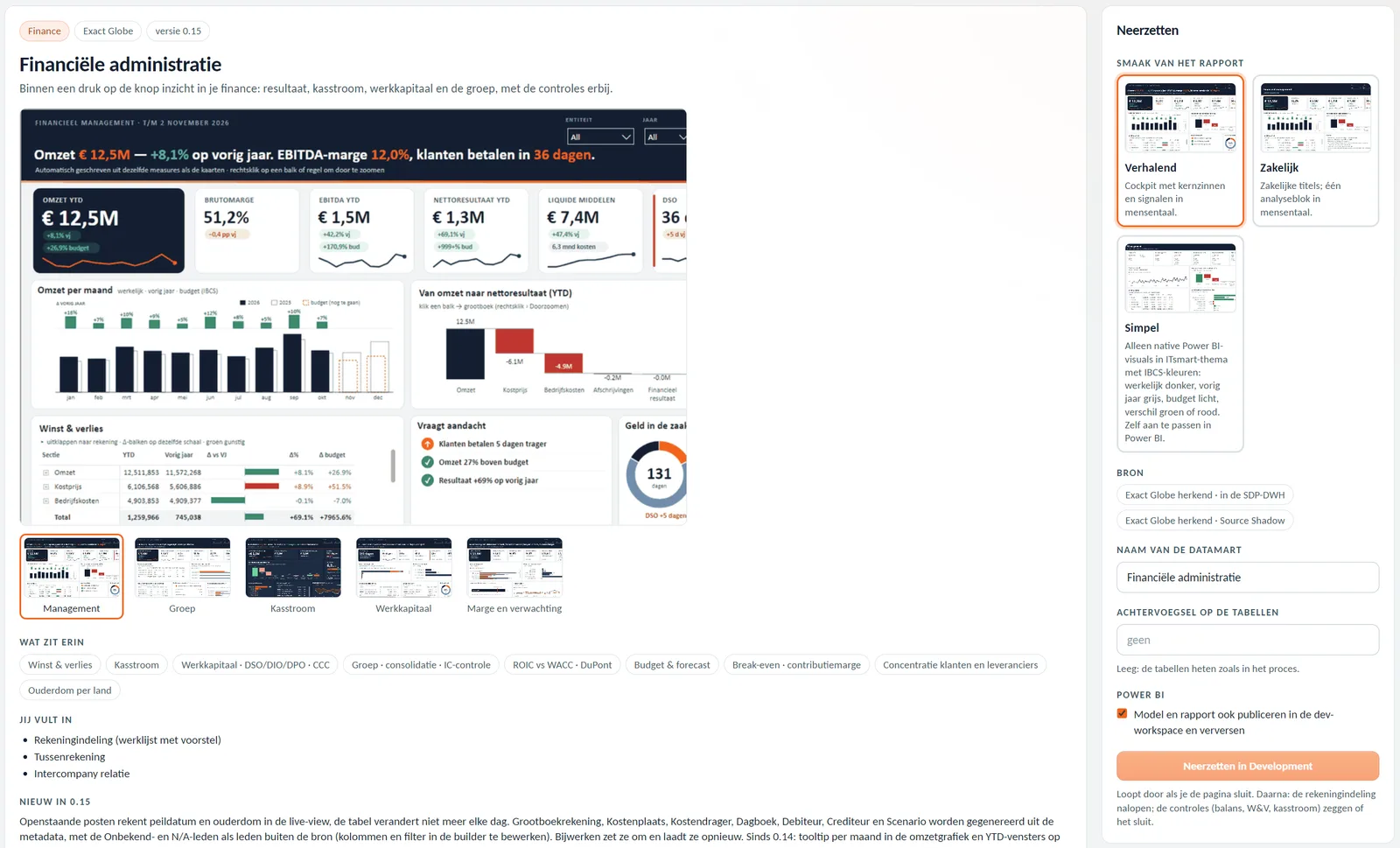Click the orange arrow icon beside 'Klanten betalen 5 dagen trager'
The height and width of the screenshot is (848, 1400).
point(428,444)
